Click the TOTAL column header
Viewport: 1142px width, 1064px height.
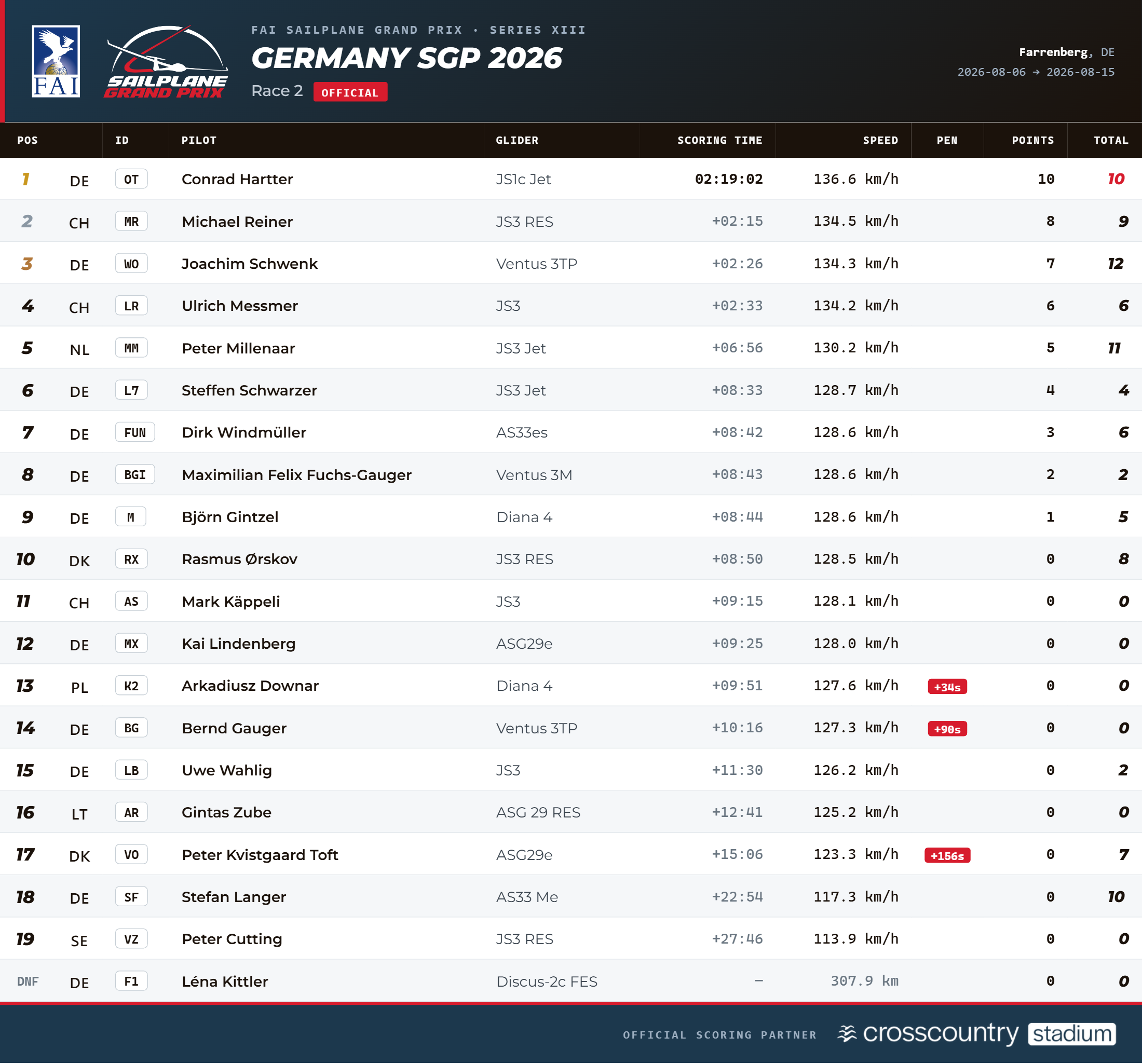tap(1111, 140)
